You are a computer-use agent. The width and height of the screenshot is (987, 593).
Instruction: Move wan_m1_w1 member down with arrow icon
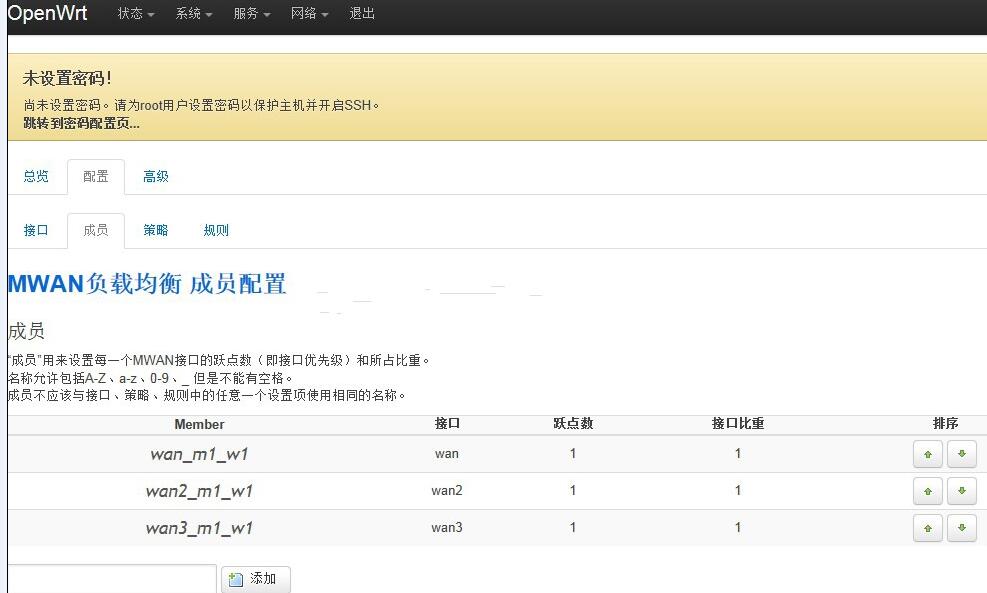coord(961,454)
